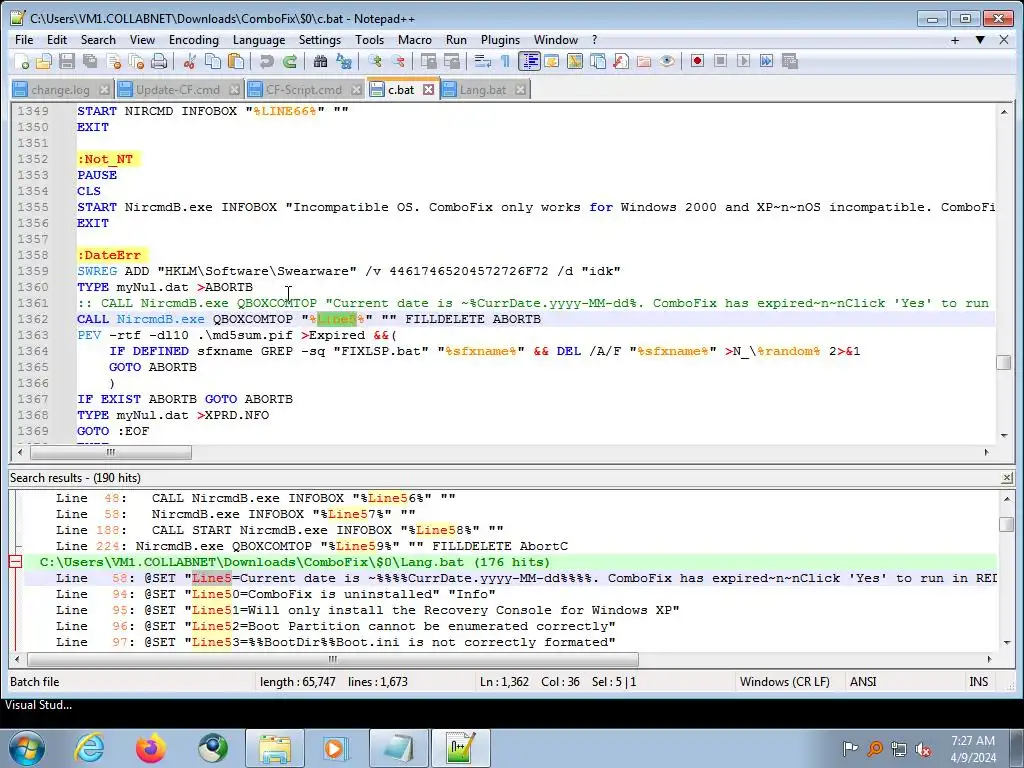Click the Copy toolbar icon
Viewport: 1024px width, 768px height.
(x=212, y=61)
